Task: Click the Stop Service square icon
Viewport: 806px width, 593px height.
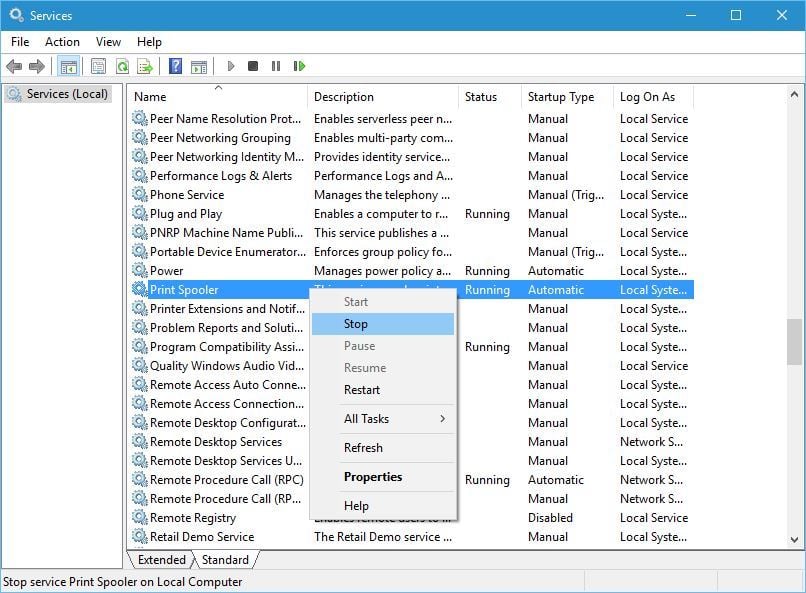Action: pyautogui.click(x=253, y=66)
